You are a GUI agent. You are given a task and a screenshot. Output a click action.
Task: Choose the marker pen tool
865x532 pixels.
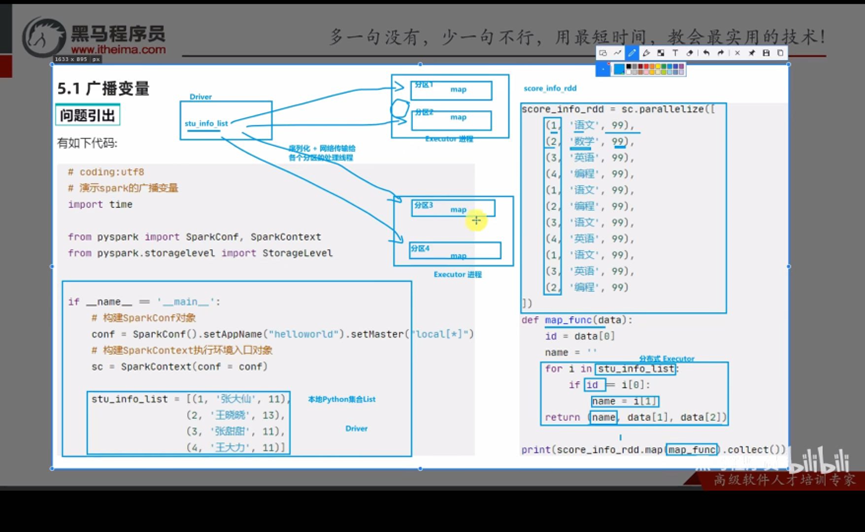point(646,53)
